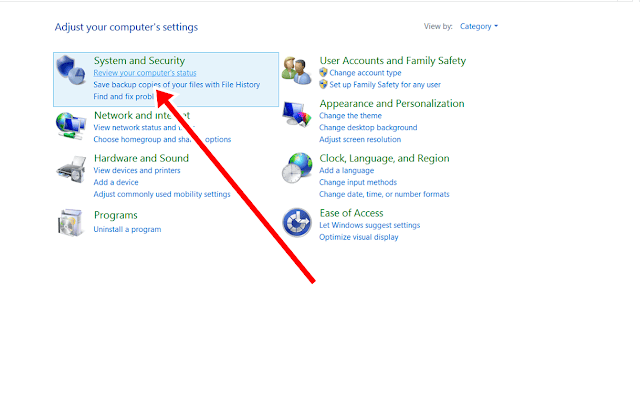The image size is (640, 420).
Task: Open Appearance and Personalization heading
Action: point(392,103)
